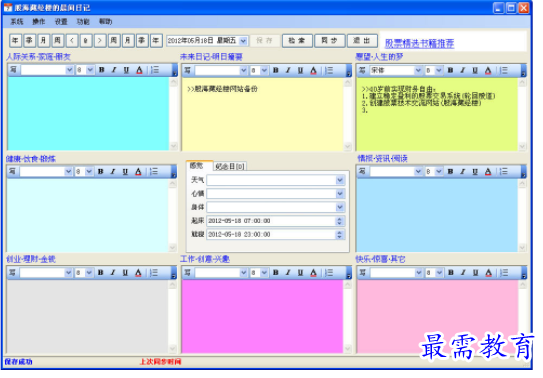Toggle underline in the 愿望 panel toolbar
The image size is (543, 378).
click(x=475, y=71)
